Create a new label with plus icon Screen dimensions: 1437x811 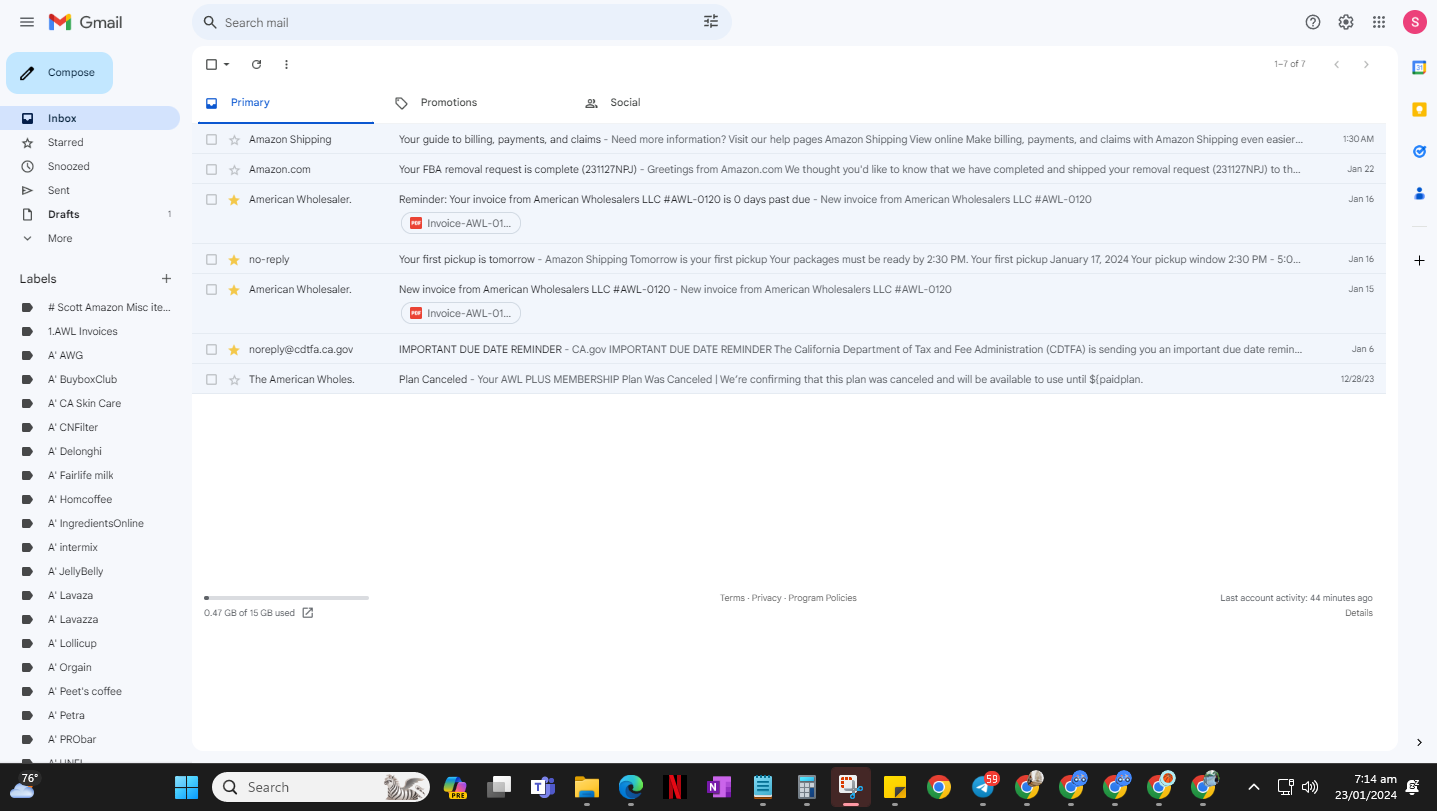click(166, 279)
